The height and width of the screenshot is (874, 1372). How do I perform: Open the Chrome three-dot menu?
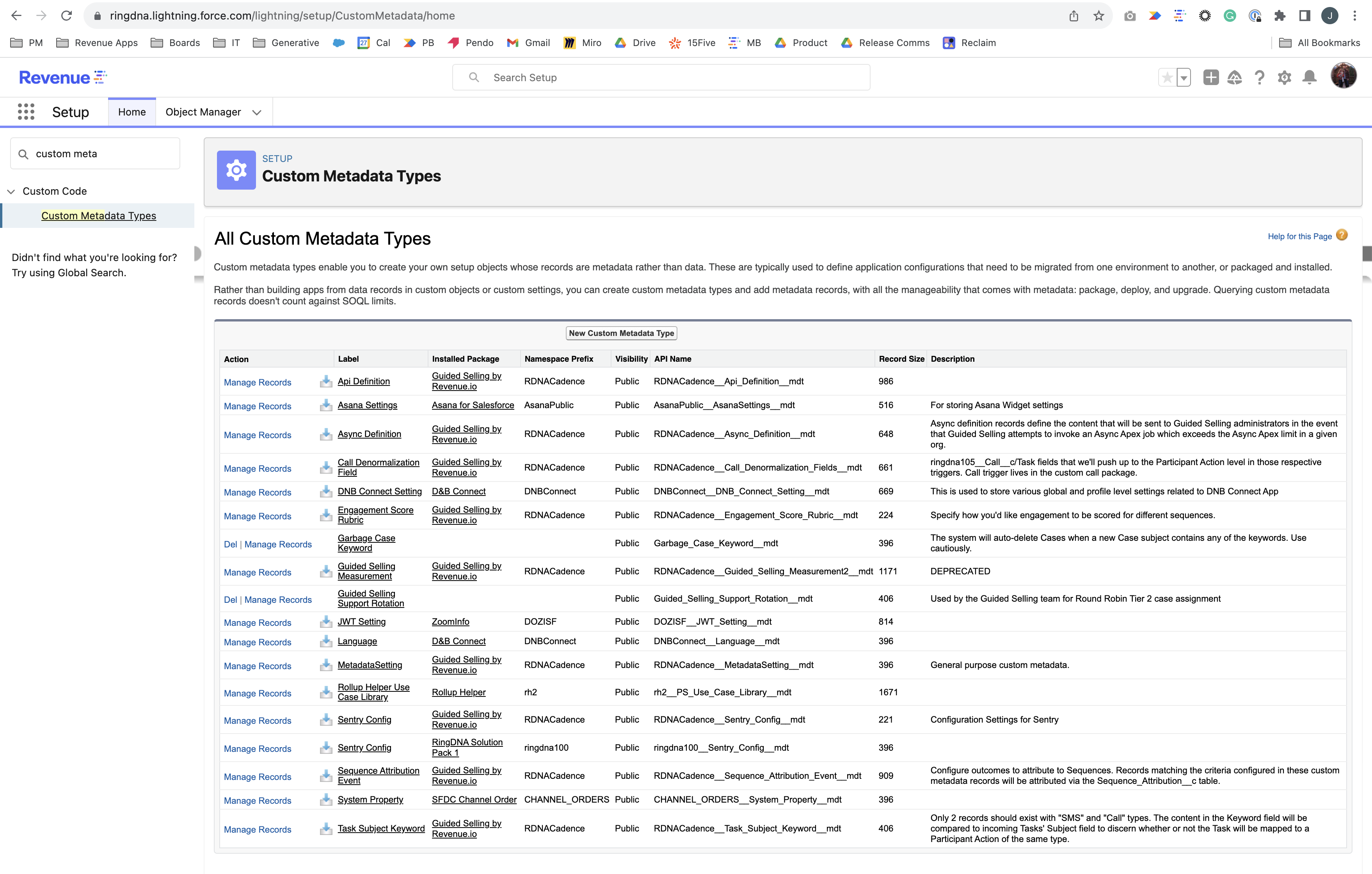point(1355,16)
